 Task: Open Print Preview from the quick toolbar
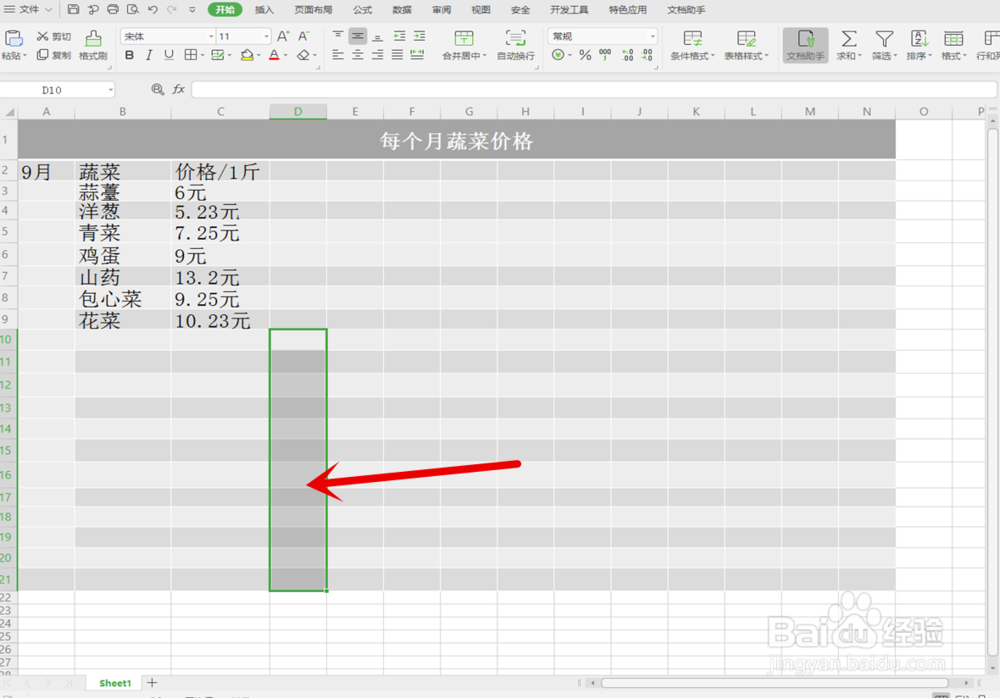[133, 10]
